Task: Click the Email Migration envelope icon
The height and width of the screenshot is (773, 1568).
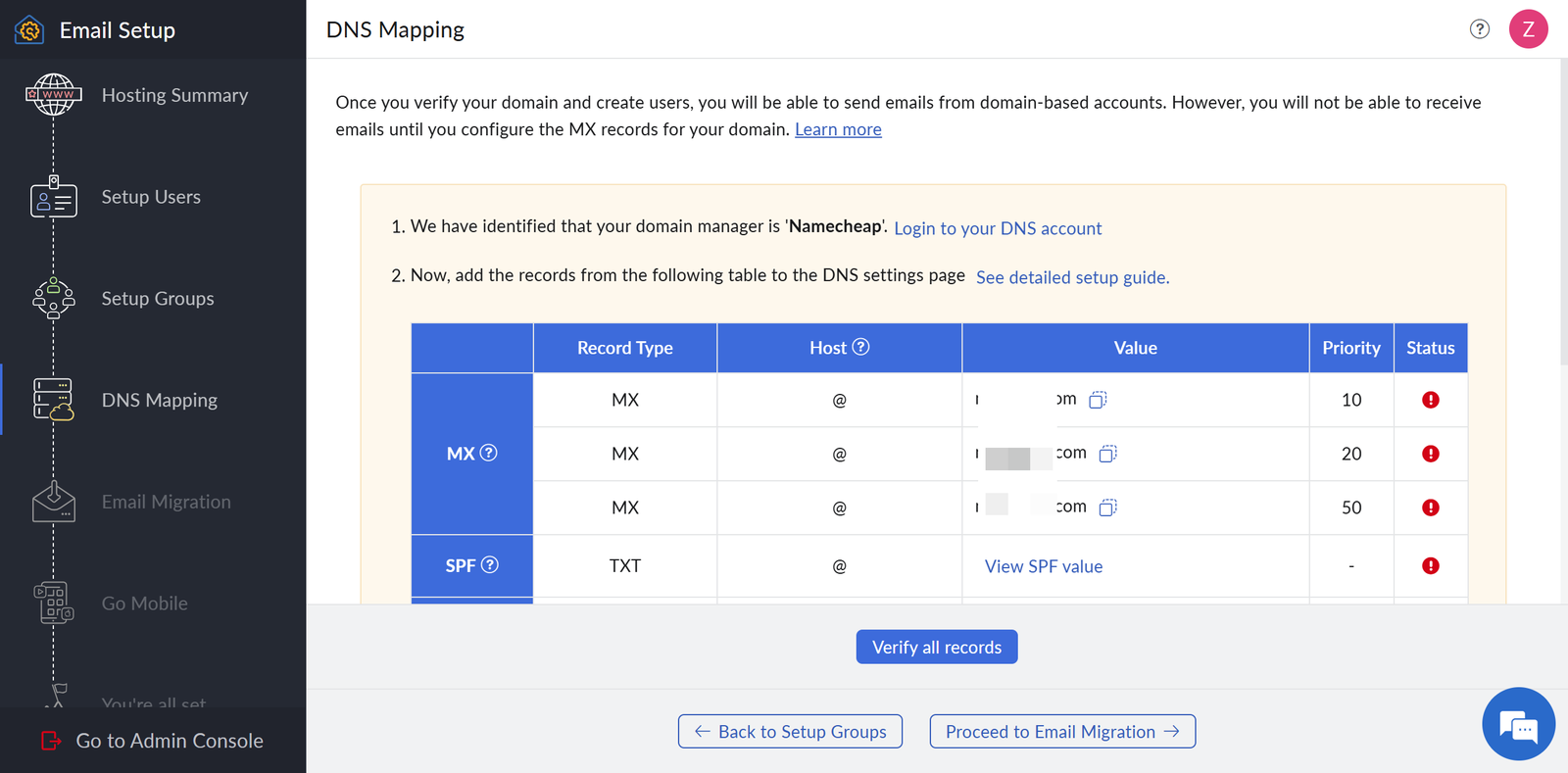Action: (x=54, y=502)
